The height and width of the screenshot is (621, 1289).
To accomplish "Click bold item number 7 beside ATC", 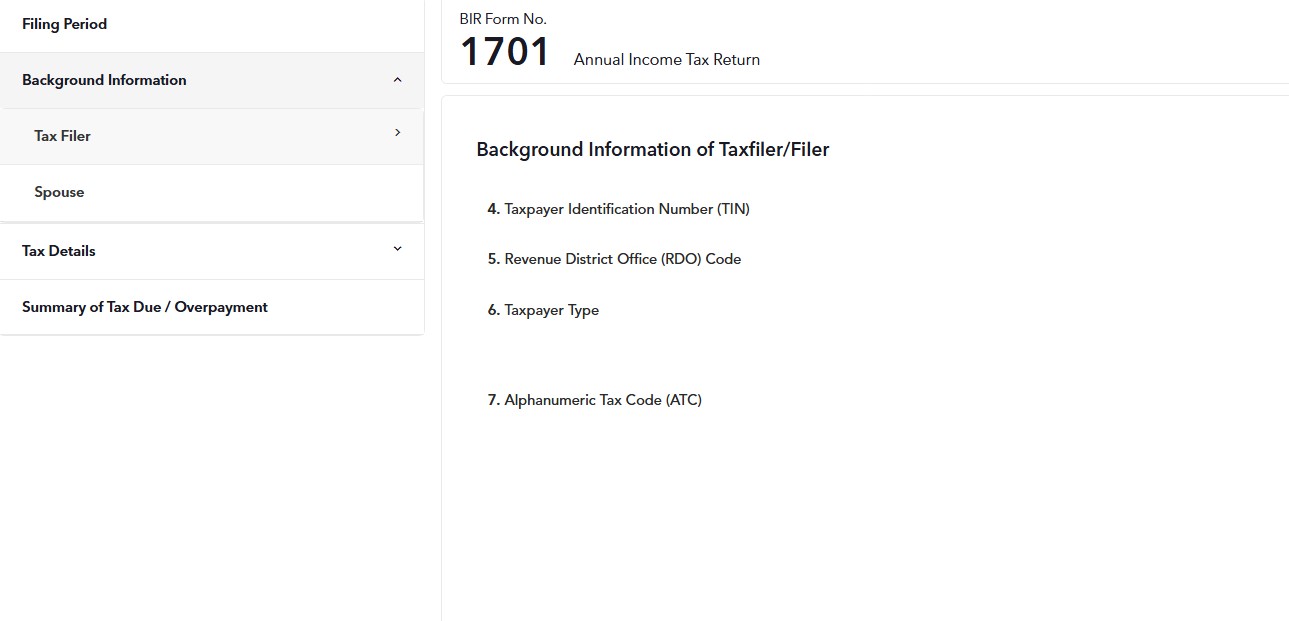I will [x=493, y=400].
